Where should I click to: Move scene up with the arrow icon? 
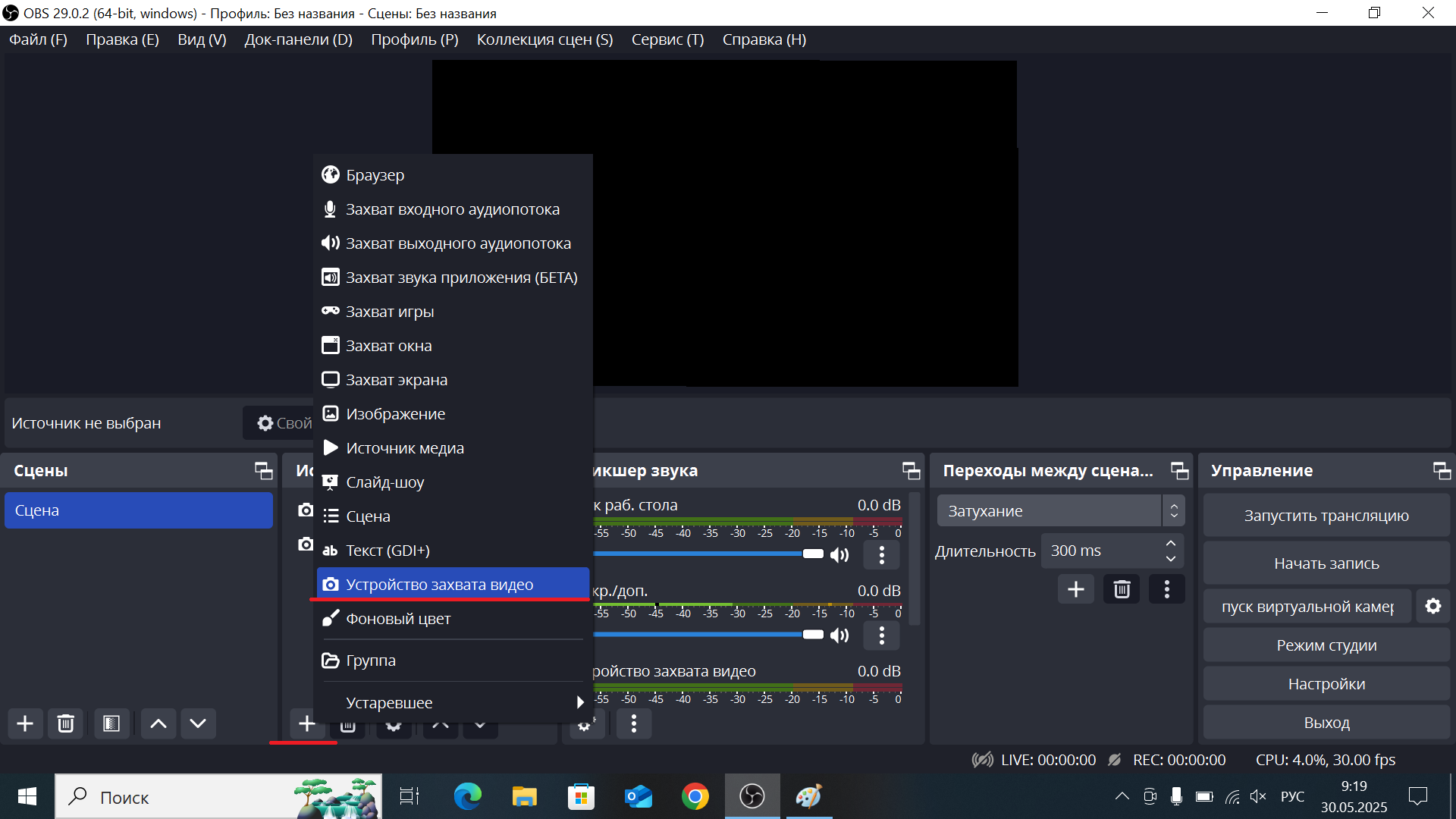pyautogui.click(x=158, y=723)
